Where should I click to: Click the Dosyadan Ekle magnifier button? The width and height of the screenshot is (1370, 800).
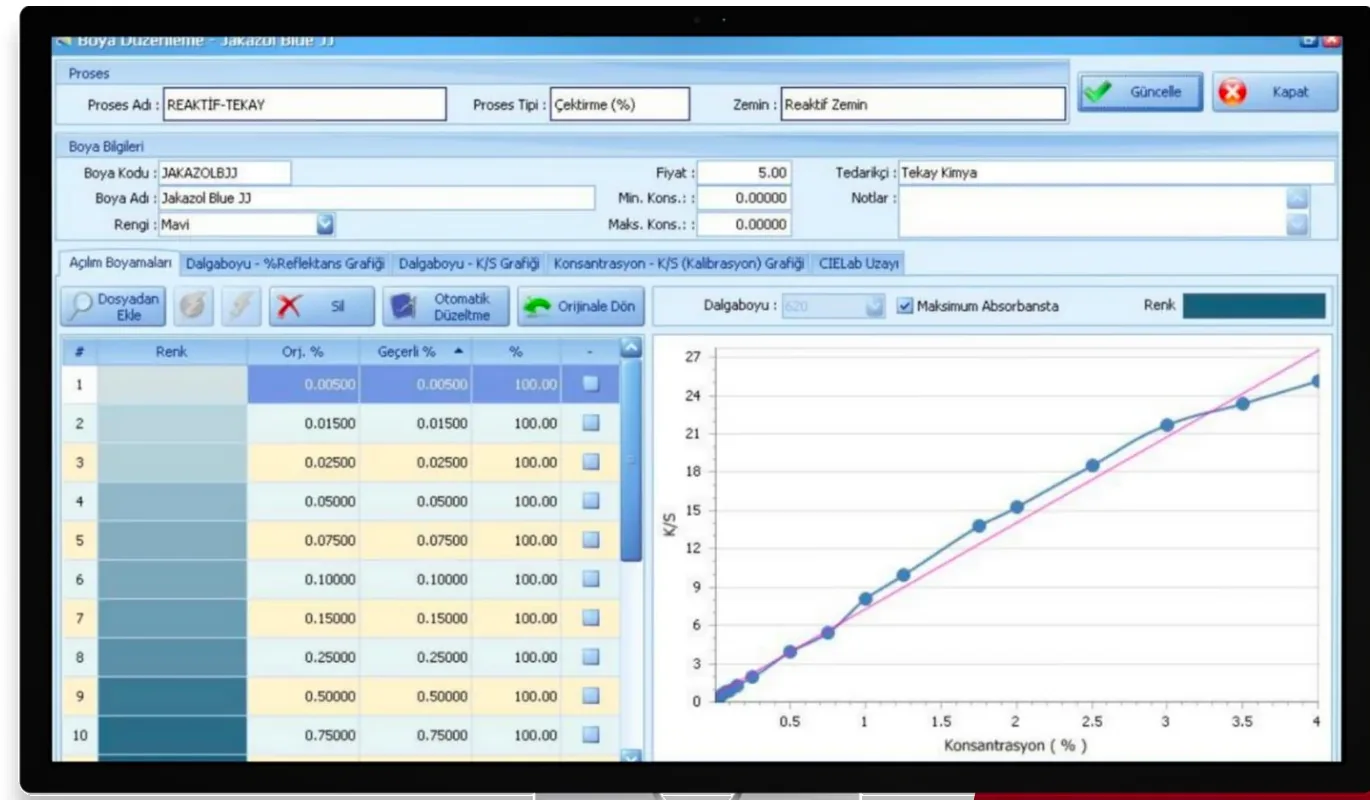pos(111,306)
